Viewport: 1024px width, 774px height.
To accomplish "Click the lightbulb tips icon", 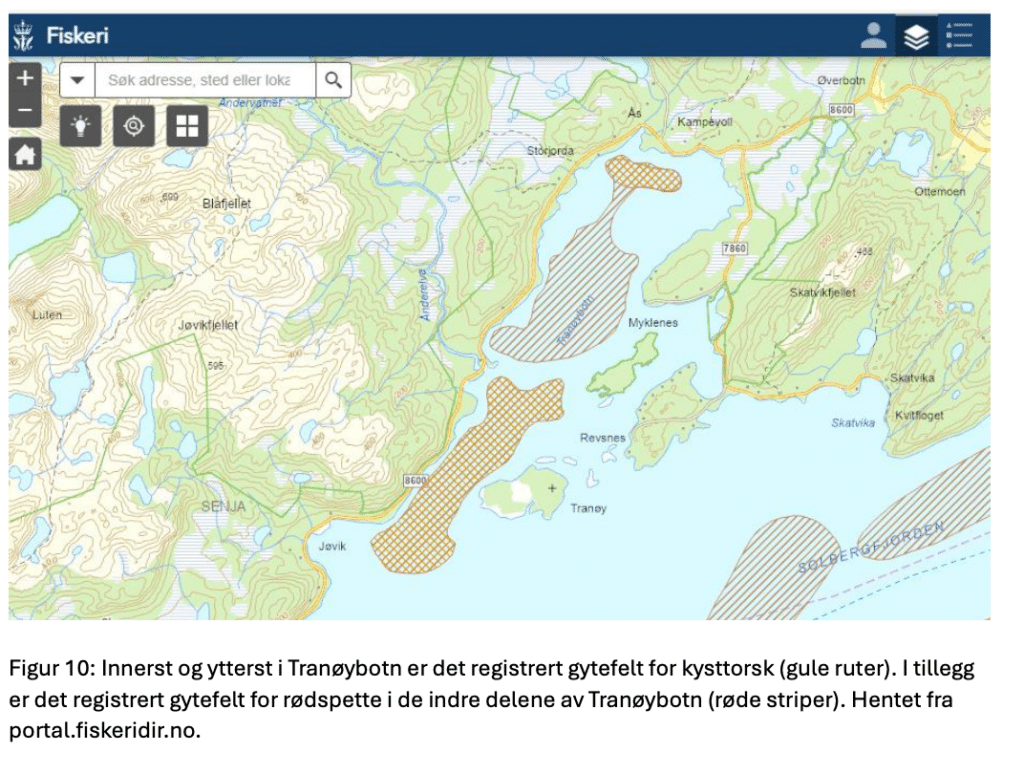I will (81, 126).
